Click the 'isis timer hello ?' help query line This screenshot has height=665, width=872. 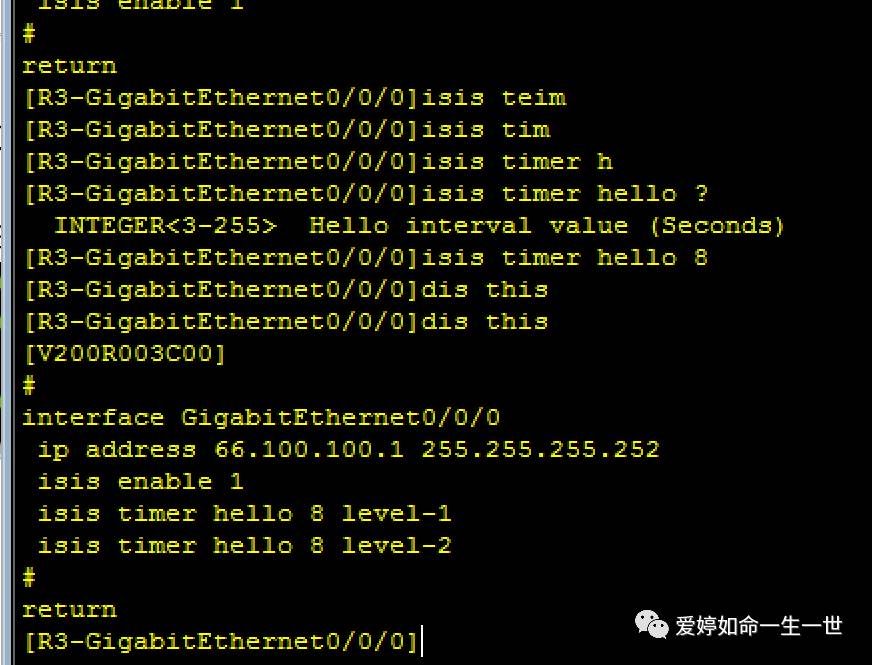[366, 194]
